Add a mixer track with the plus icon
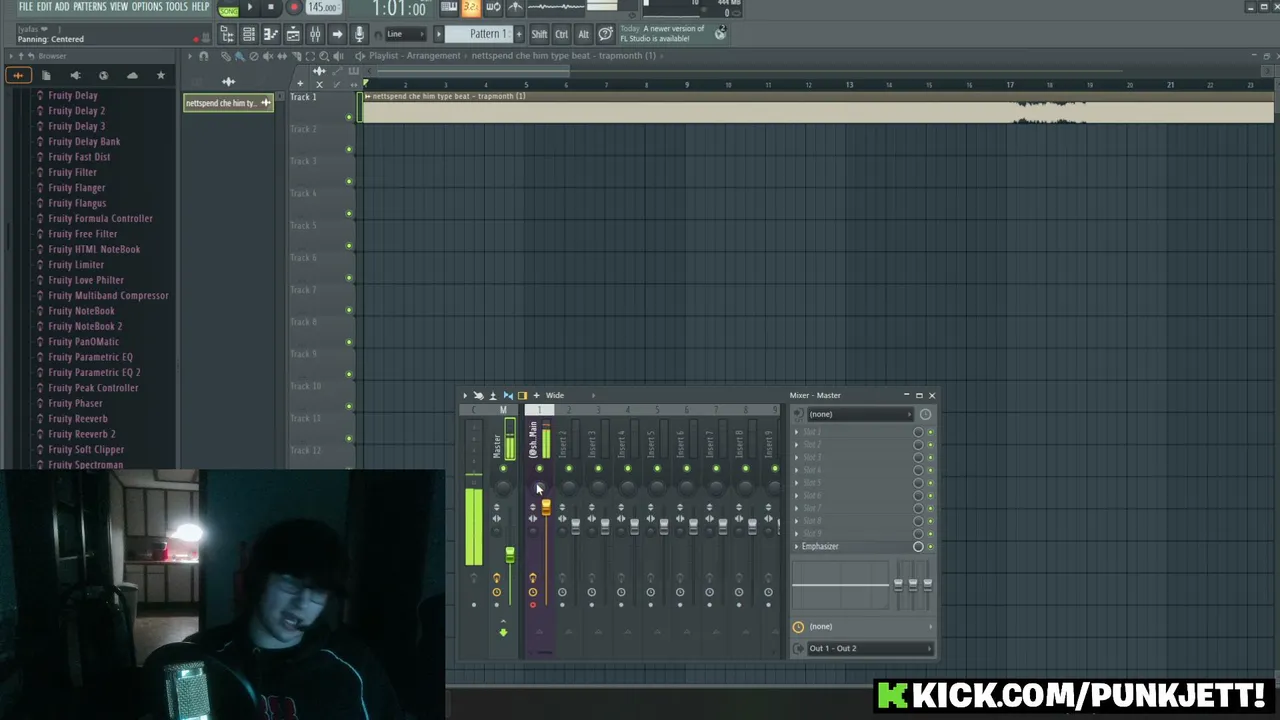This screenshot has height=720, width=1280. coord(536,395)
